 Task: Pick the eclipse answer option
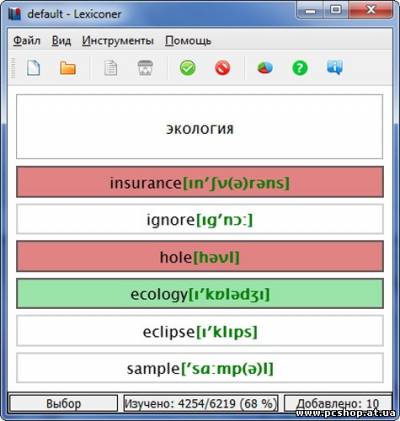point(200,331)
